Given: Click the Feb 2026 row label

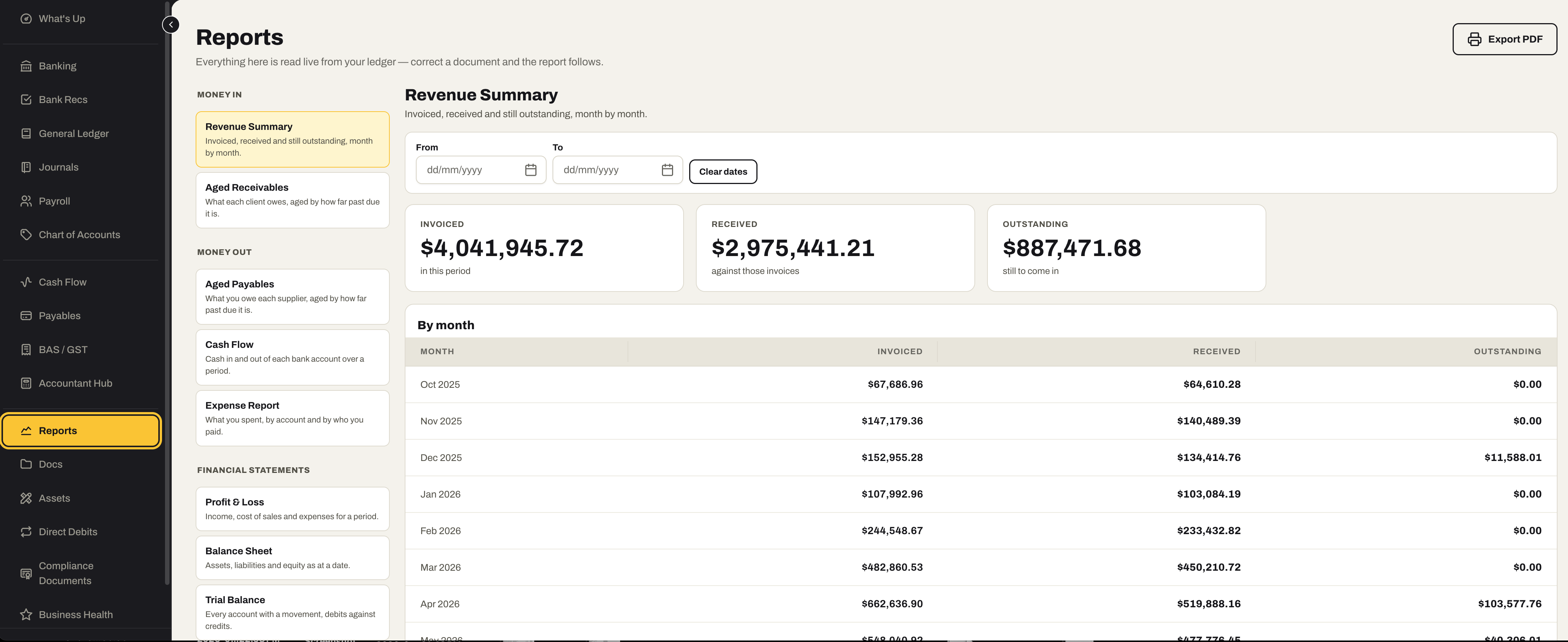Looking at the screenshot, I should click(440, 531).
